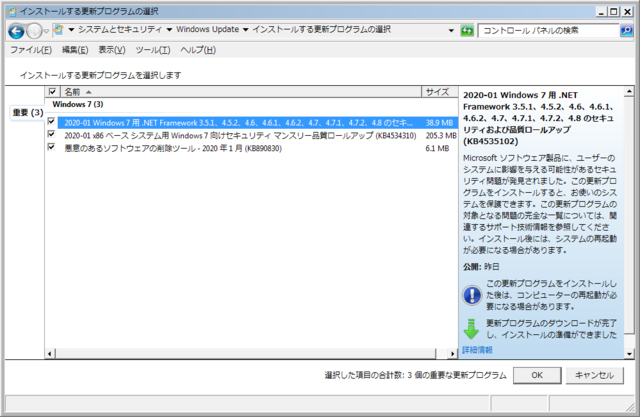This screenshot has height=417, width=640.
Task: Click the 205.3 MB size value
Action: point(441,135)
